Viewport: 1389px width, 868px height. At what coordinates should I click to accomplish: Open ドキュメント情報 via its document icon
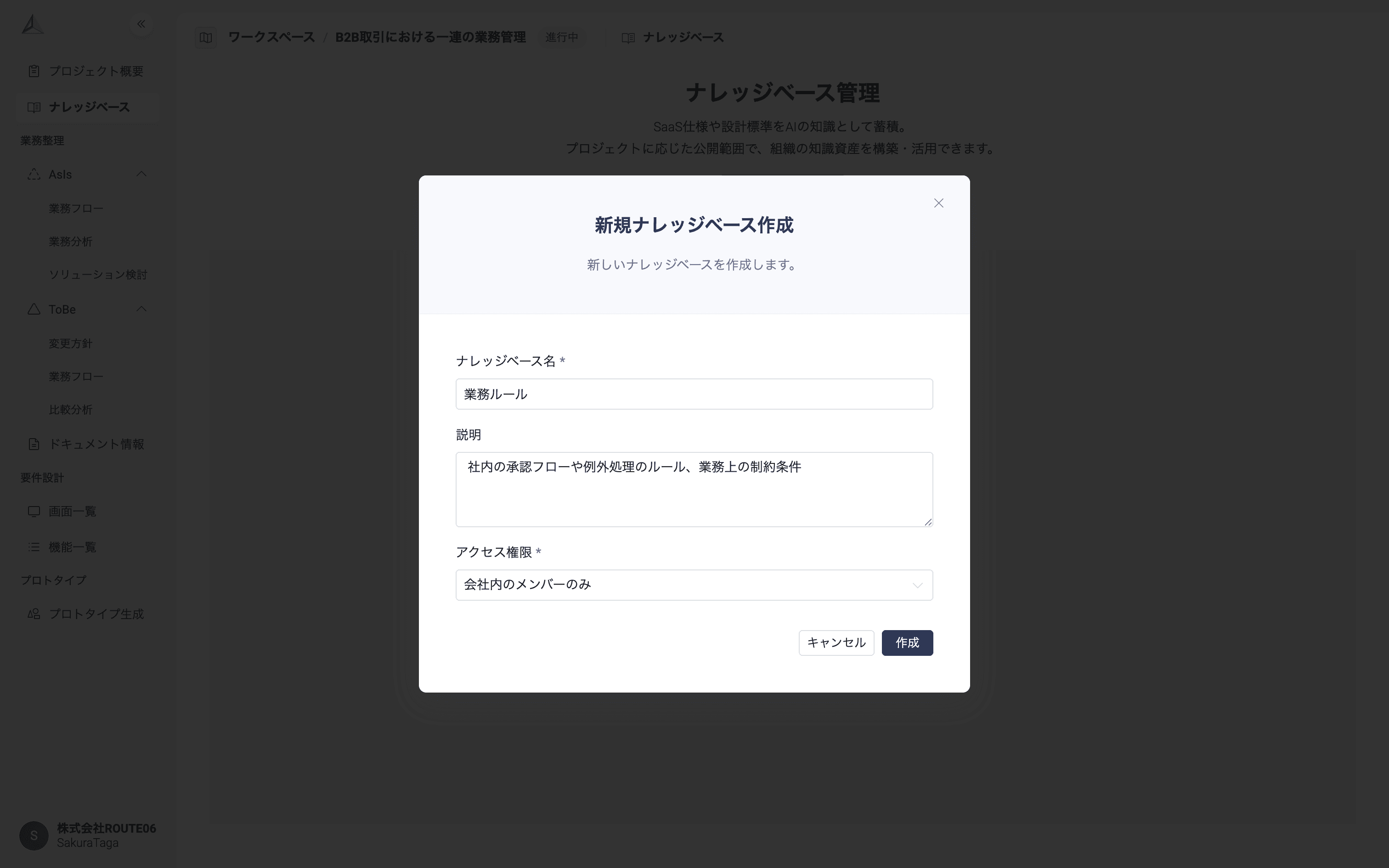coord(33,444)
